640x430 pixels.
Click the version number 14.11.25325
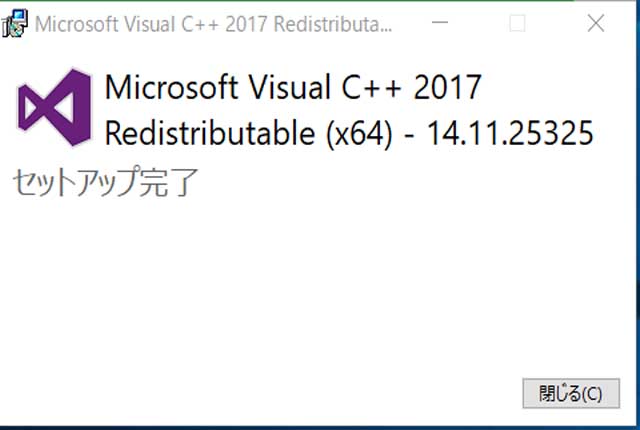tap(510, 133)
